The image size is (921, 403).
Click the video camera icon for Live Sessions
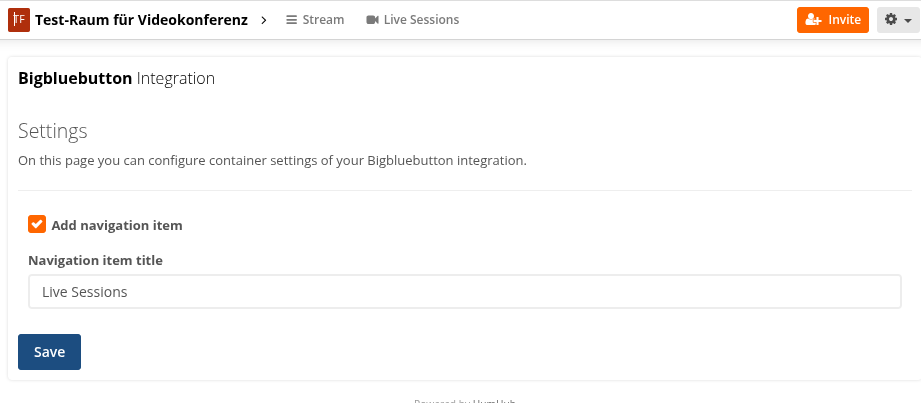[x=372, y=20]
